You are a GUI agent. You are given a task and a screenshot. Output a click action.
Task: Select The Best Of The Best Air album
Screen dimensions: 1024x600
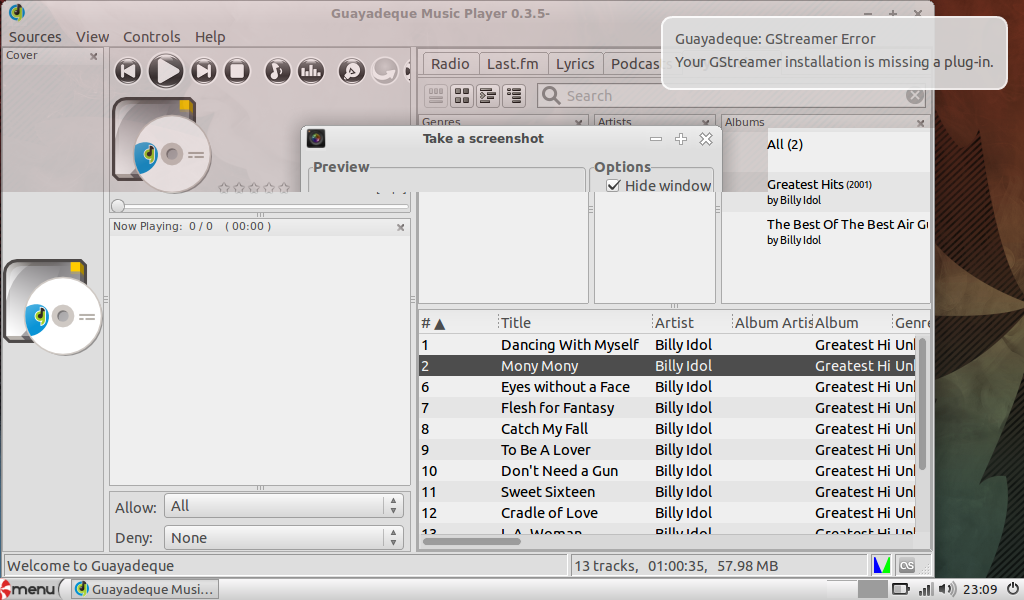826,232
